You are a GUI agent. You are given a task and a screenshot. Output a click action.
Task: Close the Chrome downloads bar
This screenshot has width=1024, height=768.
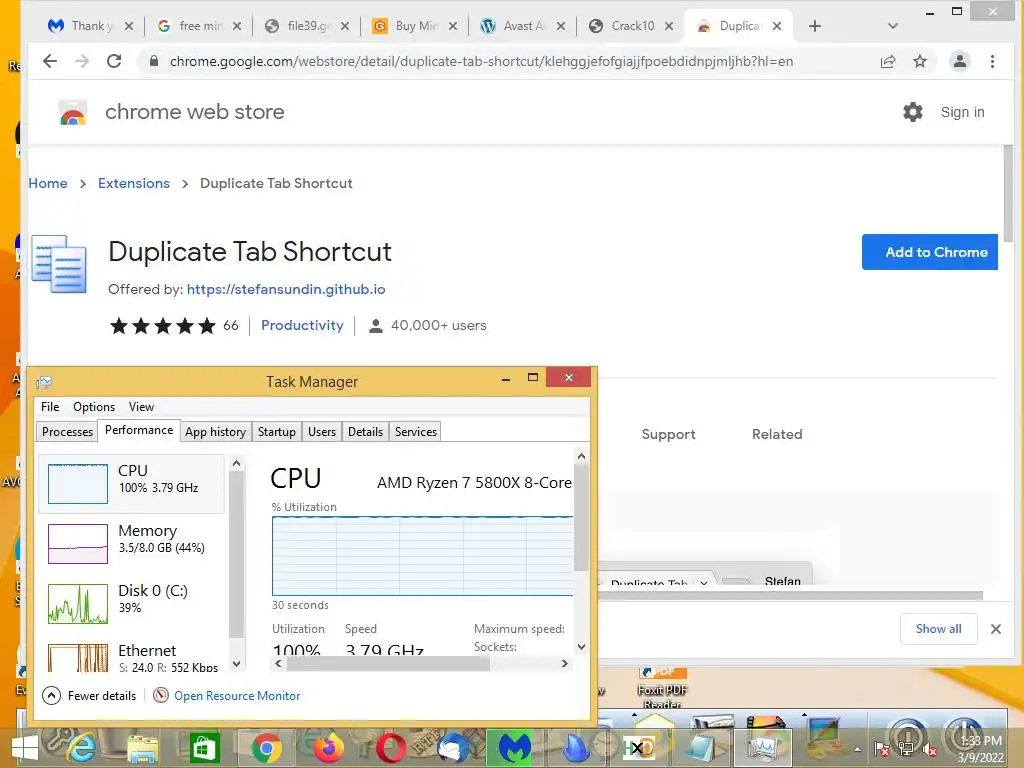point(995,629)
